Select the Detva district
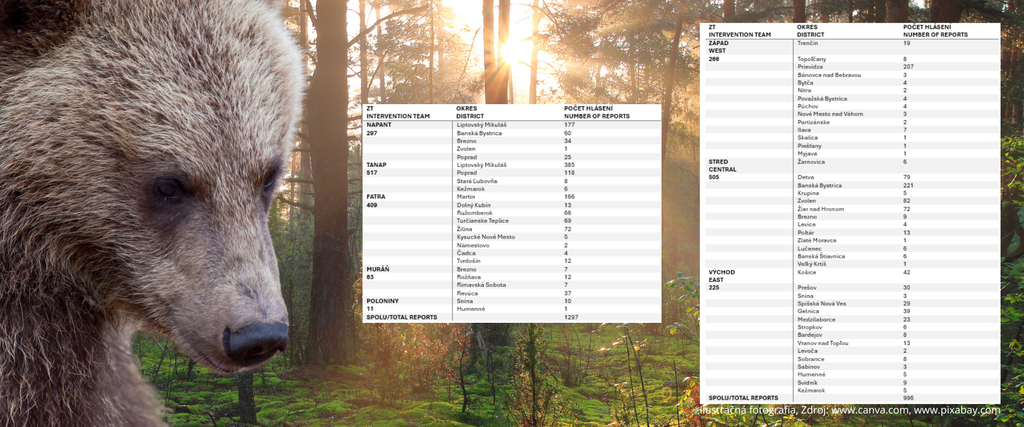Viewport: 1024px width, 427px height. [x=806, y=177]
